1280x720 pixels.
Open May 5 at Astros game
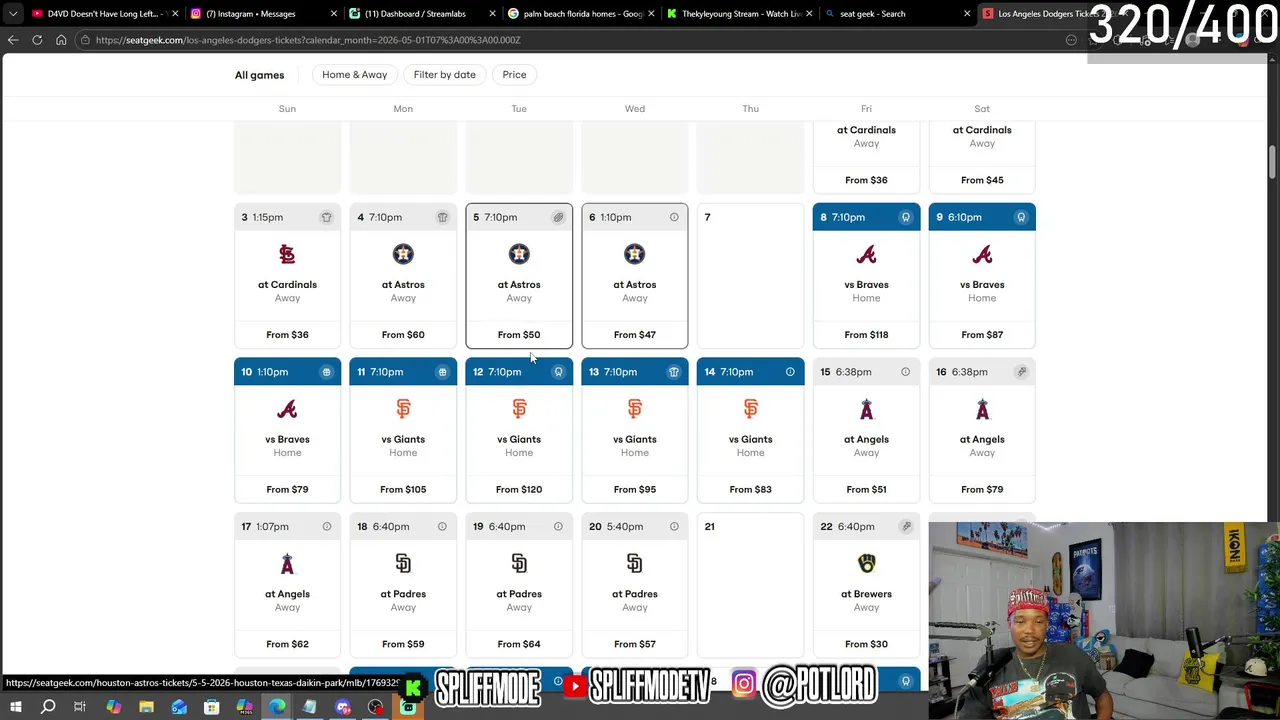point(519,276)
